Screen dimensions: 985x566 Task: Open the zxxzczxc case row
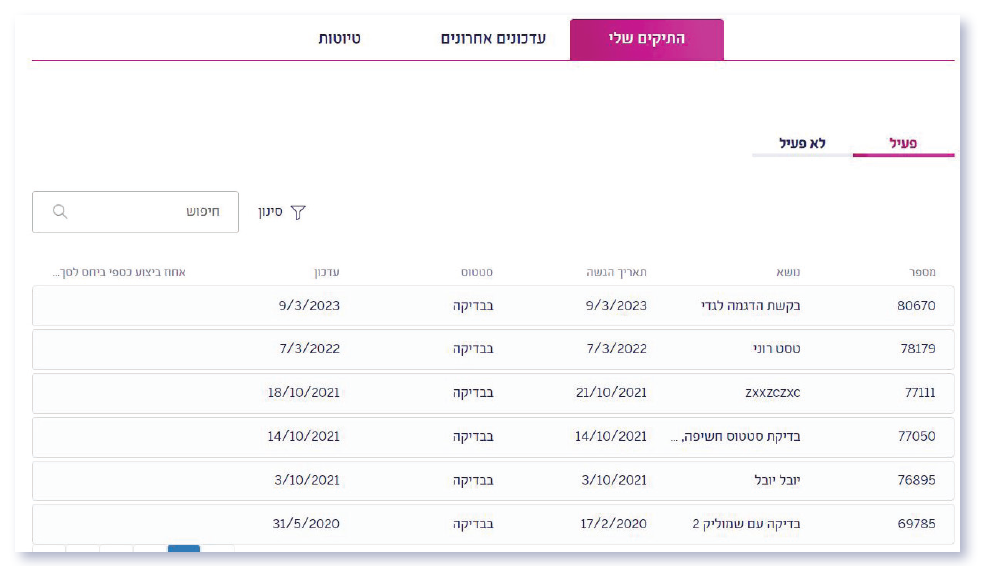coord(772,393)
